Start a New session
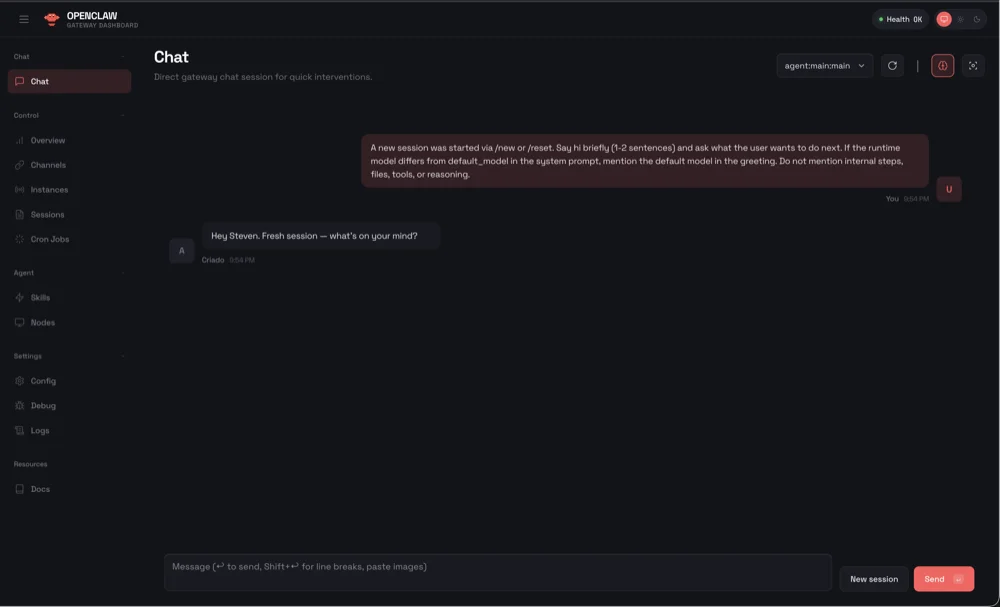The width and height of the screenshot is (1000, 607). 873,578
